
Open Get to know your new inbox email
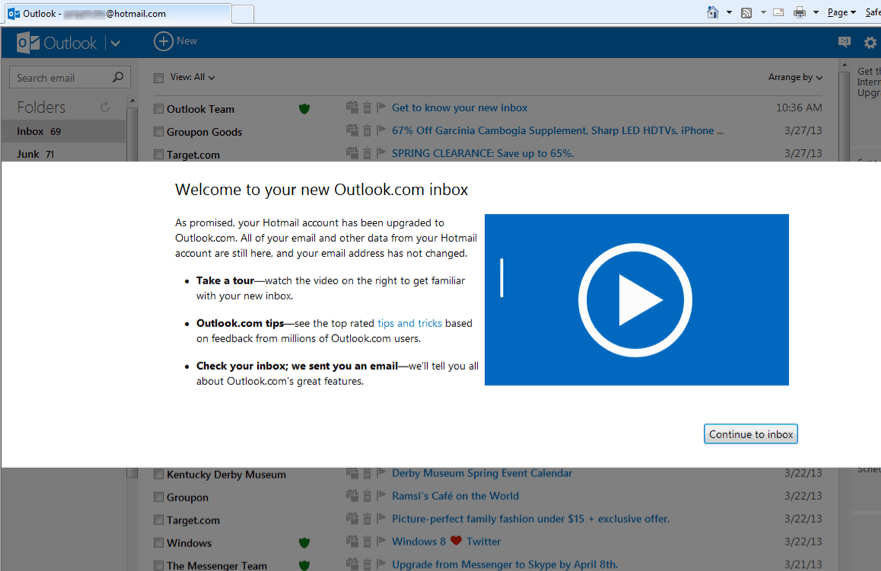pyautogui.click(x=459, y=107)
